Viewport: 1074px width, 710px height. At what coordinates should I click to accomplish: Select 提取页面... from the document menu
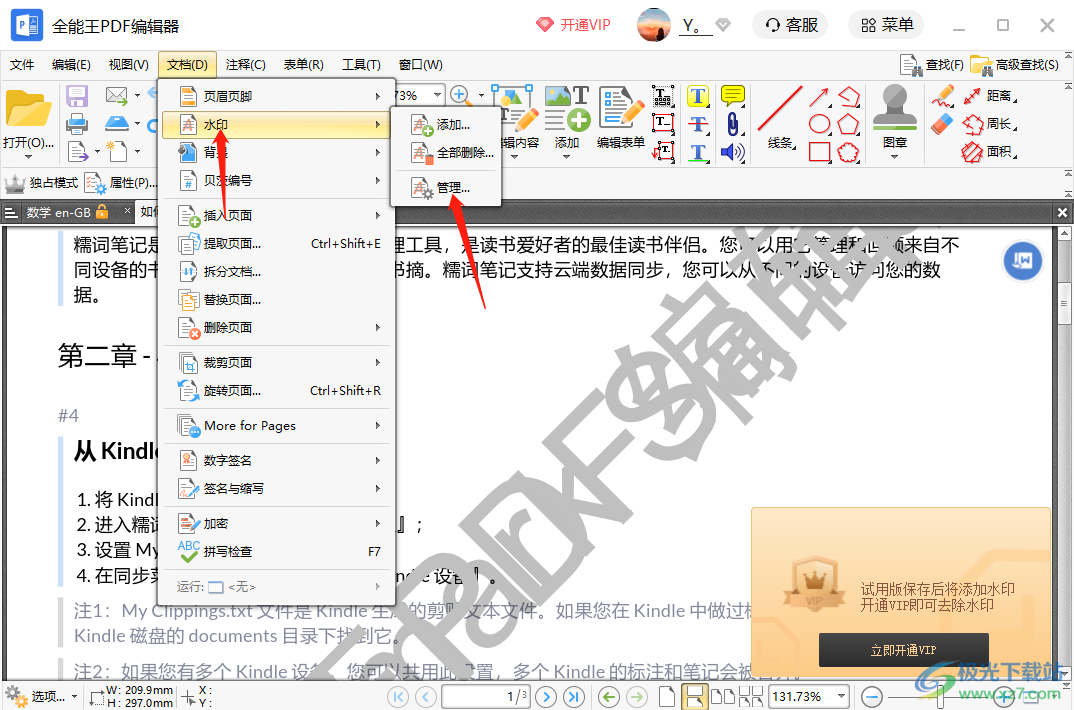(276, 243)
